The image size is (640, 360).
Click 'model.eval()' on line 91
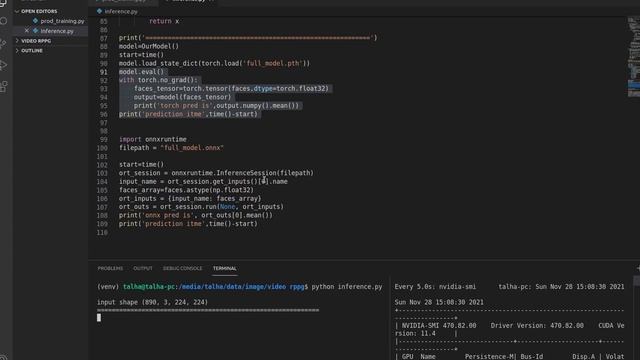[141, 72]
